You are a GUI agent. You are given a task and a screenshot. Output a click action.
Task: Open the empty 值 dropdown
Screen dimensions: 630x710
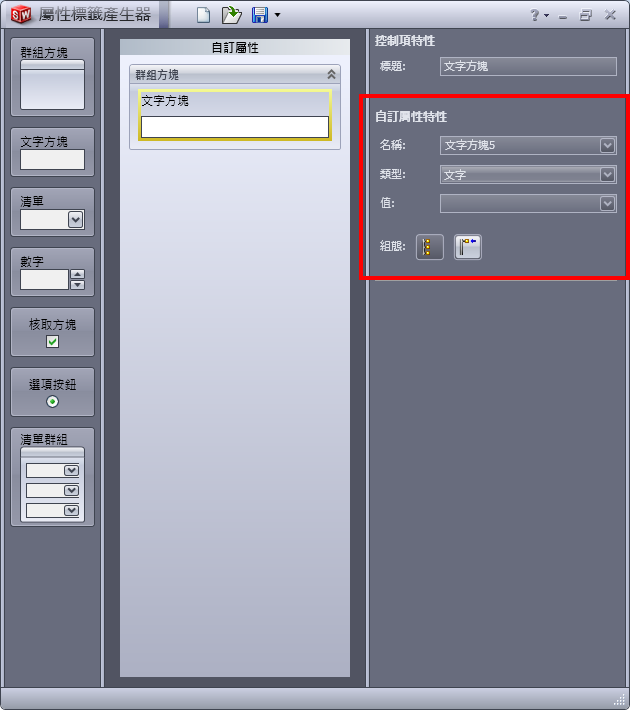pyautogui.click(x=528, y=203)
